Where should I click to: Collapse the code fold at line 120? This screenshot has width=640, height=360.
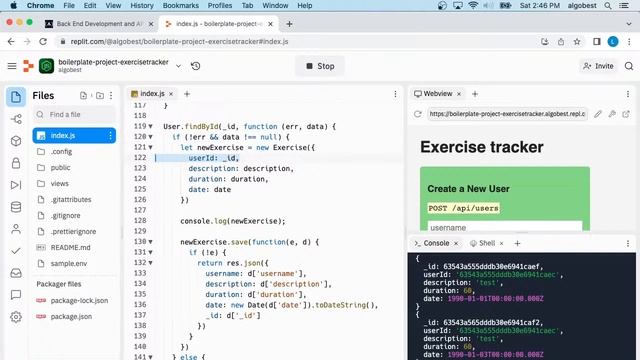[151, 137]
